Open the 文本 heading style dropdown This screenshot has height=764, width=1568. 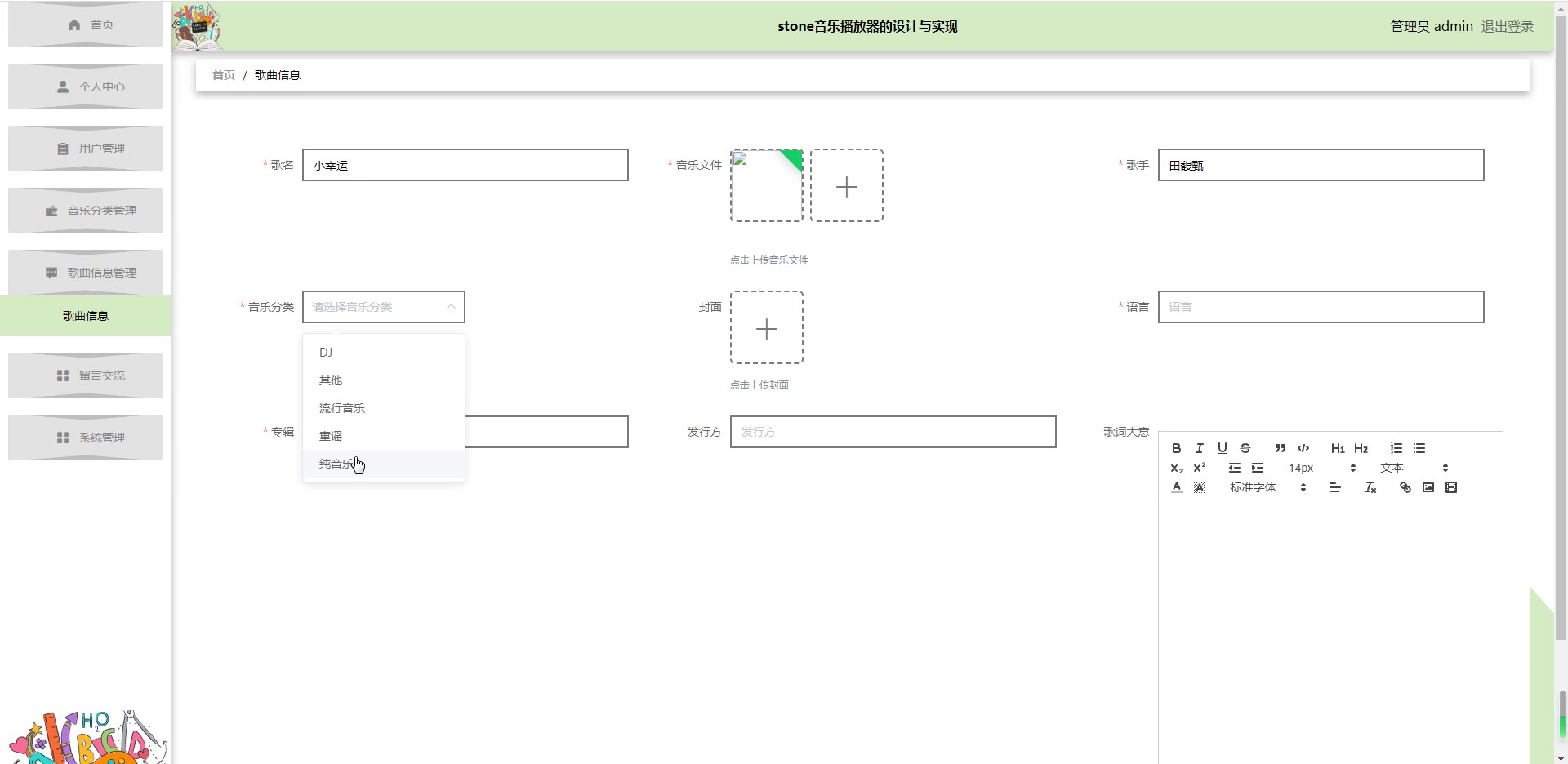(1414, 468)
